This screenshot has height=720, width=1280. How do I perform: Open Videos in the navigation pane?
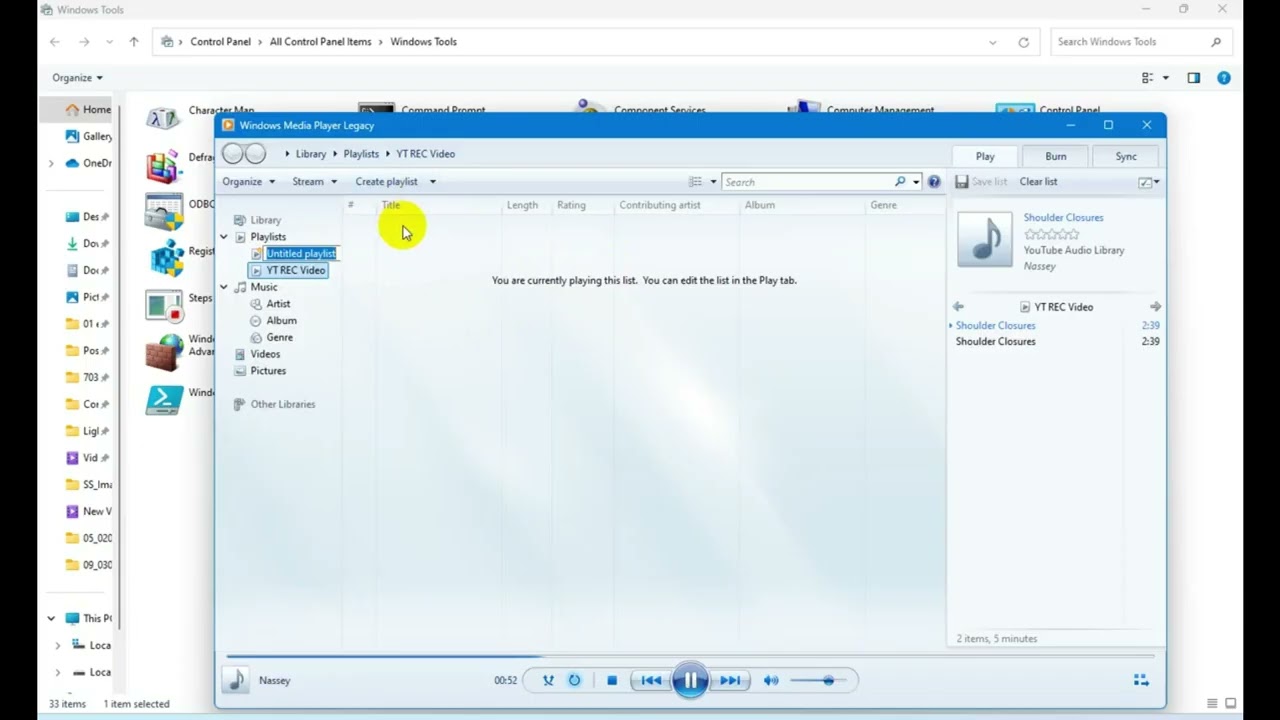pyautogui.click(x=265, y=354)
